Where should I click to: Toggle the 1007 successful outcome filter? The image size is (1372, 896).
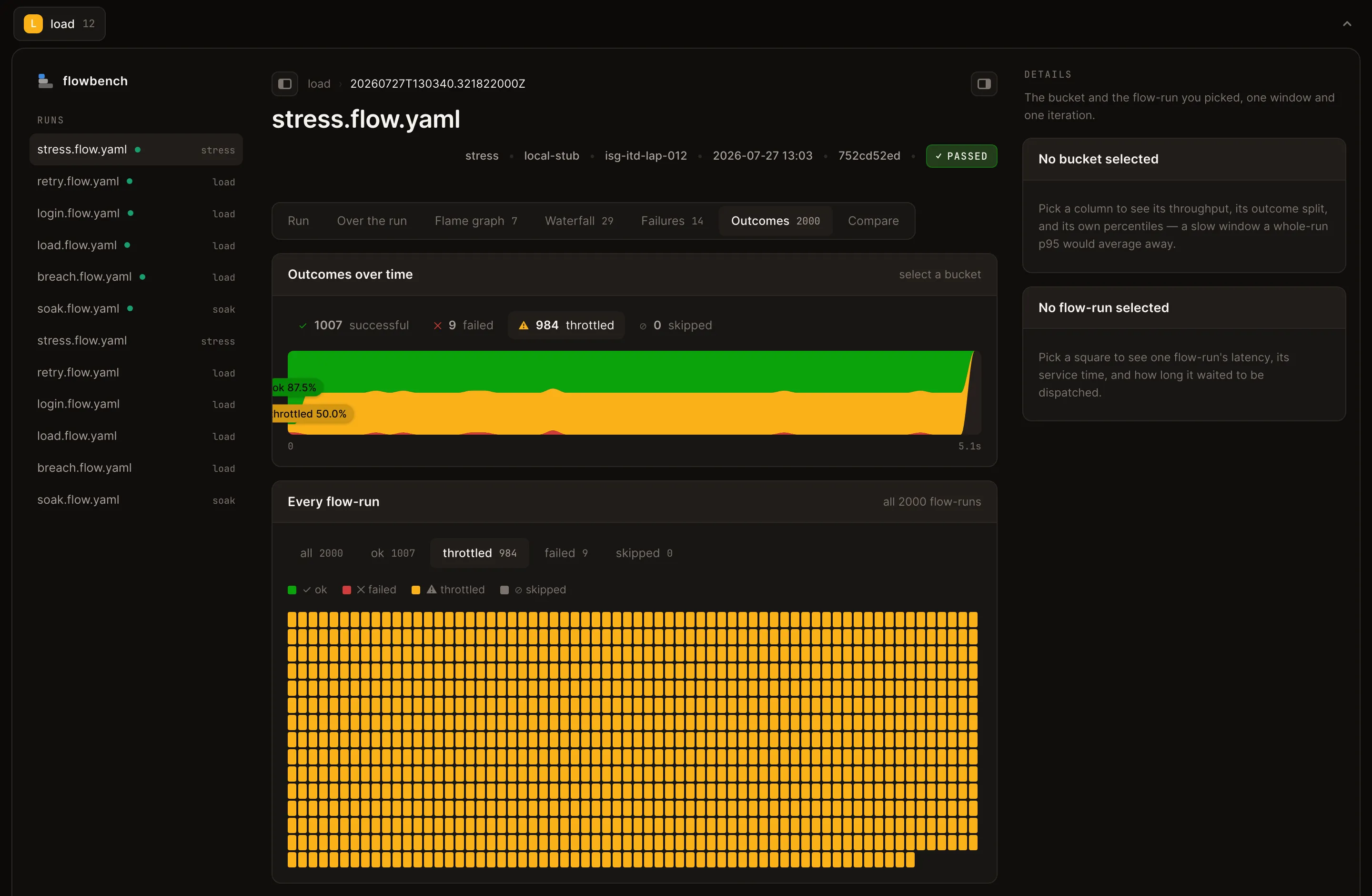(x=353, y=325)
